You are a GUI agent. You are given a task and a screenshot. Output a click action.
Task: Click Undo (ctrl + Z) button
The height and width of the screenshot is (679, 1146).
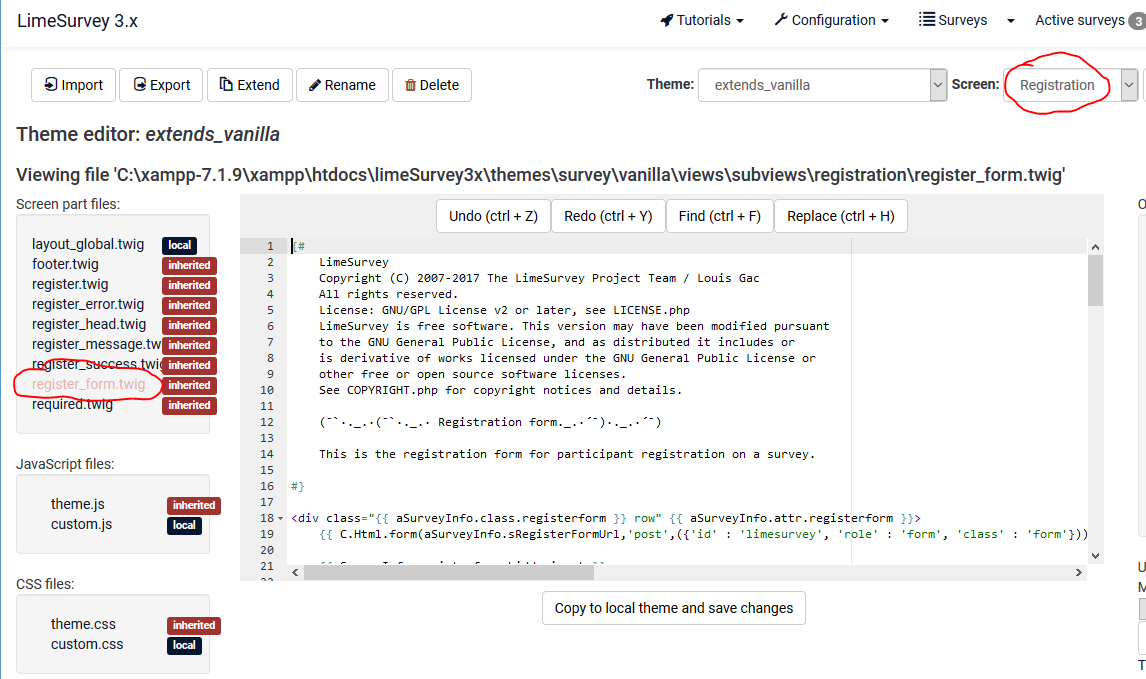coord(493,216)
